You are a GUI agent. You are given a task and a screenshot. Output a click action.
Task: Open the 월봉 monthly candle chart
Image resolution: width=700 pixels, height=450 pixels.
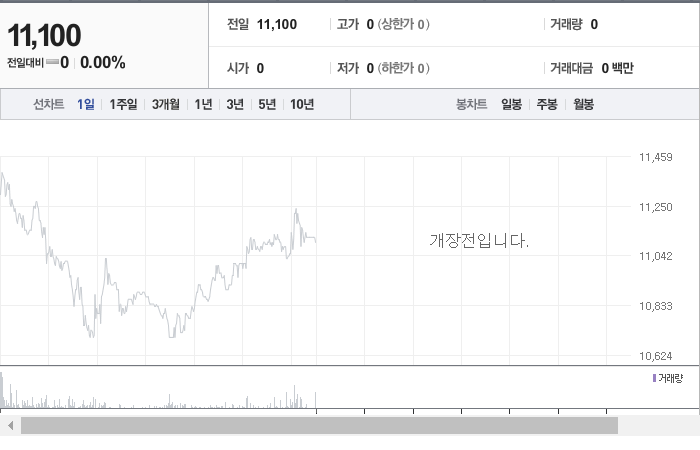(x=583, y=104)
